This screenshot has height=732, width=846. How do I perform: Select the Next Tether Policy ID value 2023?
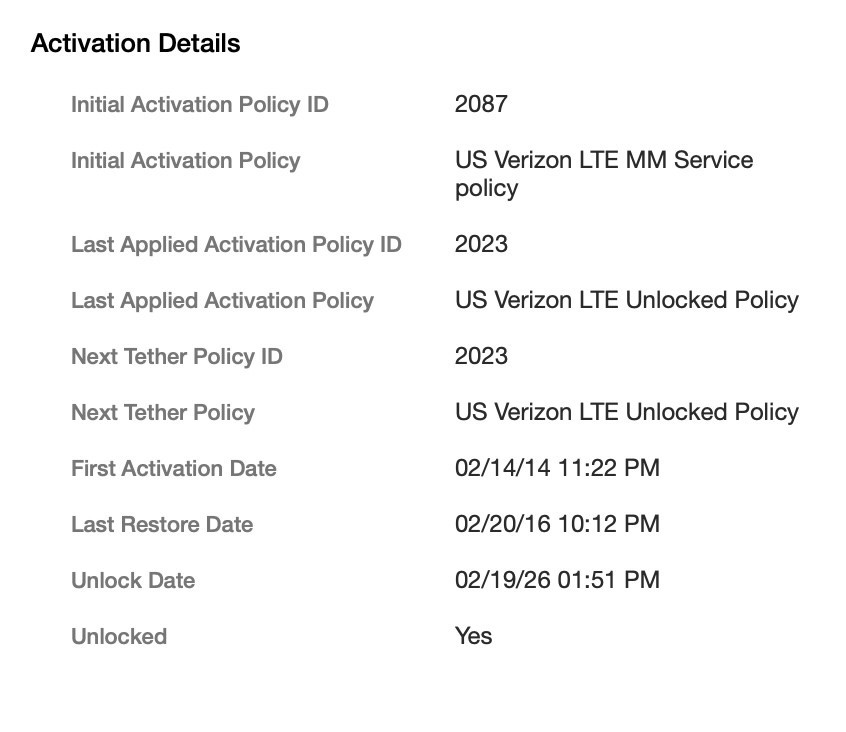pos(481,357)
